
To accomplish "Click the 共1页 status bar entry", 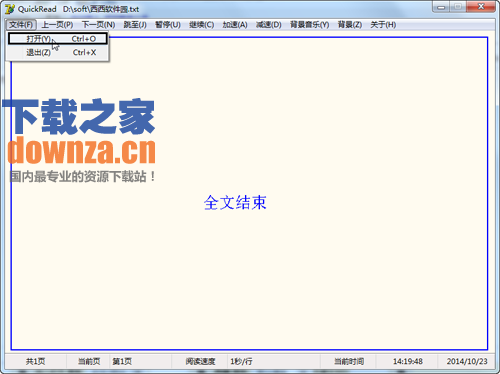I will (x=35, y=361).
